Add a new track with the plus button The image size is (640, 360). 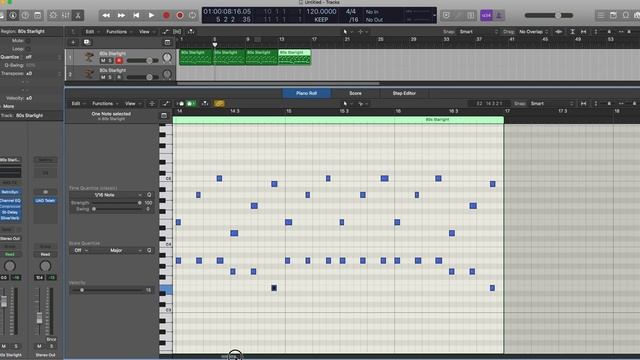(73, 42)
